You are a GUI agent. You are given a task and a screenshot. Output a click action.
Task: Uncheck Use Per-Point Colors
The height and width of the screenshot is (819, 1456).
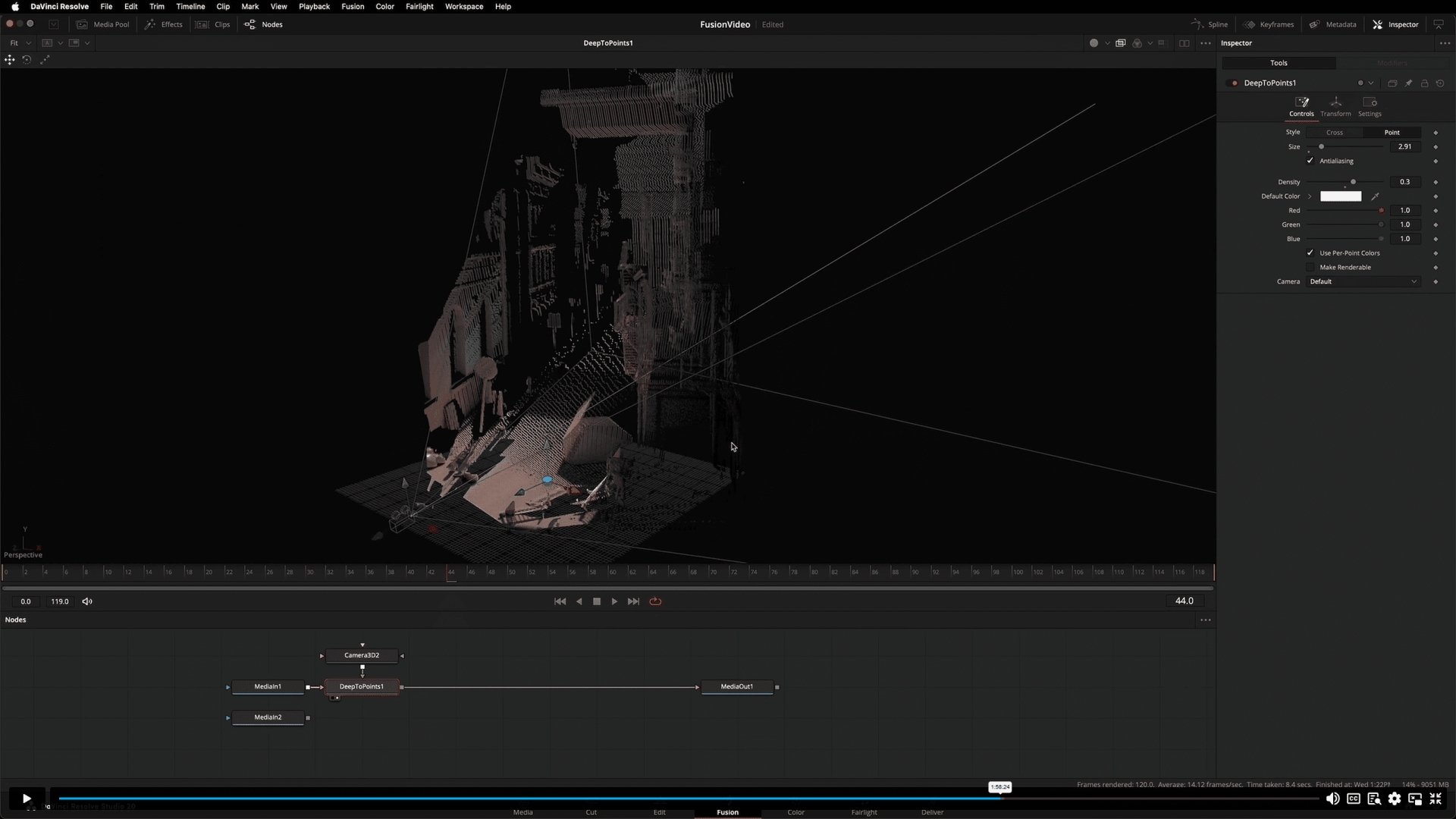[x=1310, y=253]
